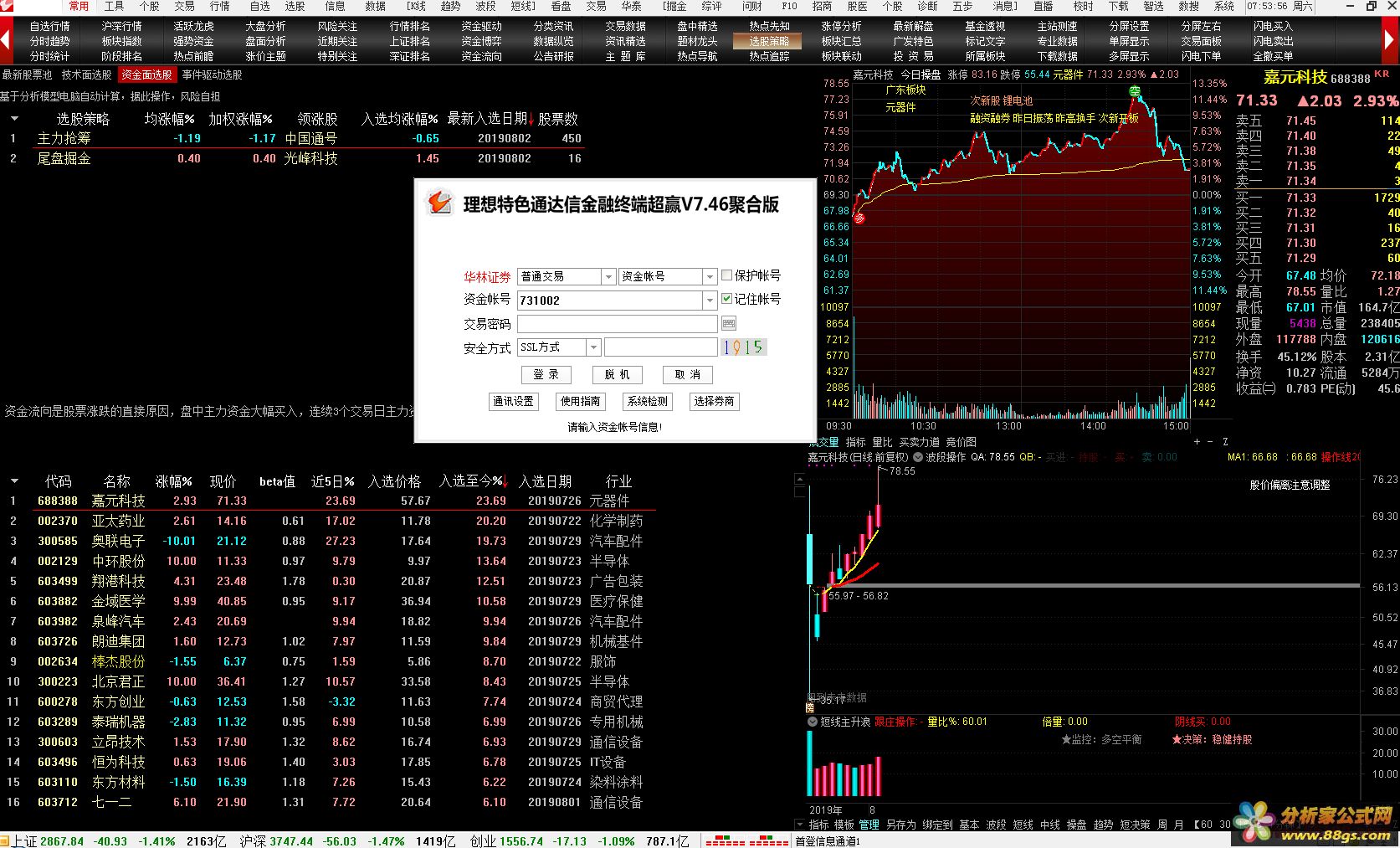Click 分屏设置 in the top toolbar
Screen dimensions: 1400x848
[x=1129, y=26]
